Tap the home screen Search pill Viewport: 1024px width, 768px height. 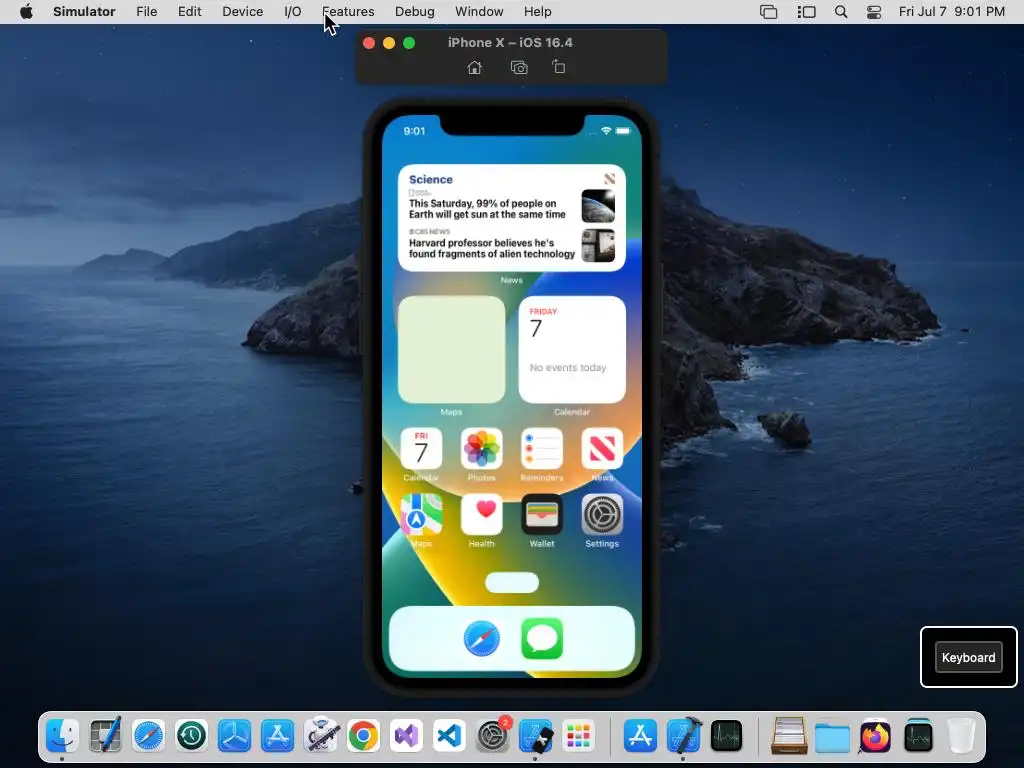point(512,583)
